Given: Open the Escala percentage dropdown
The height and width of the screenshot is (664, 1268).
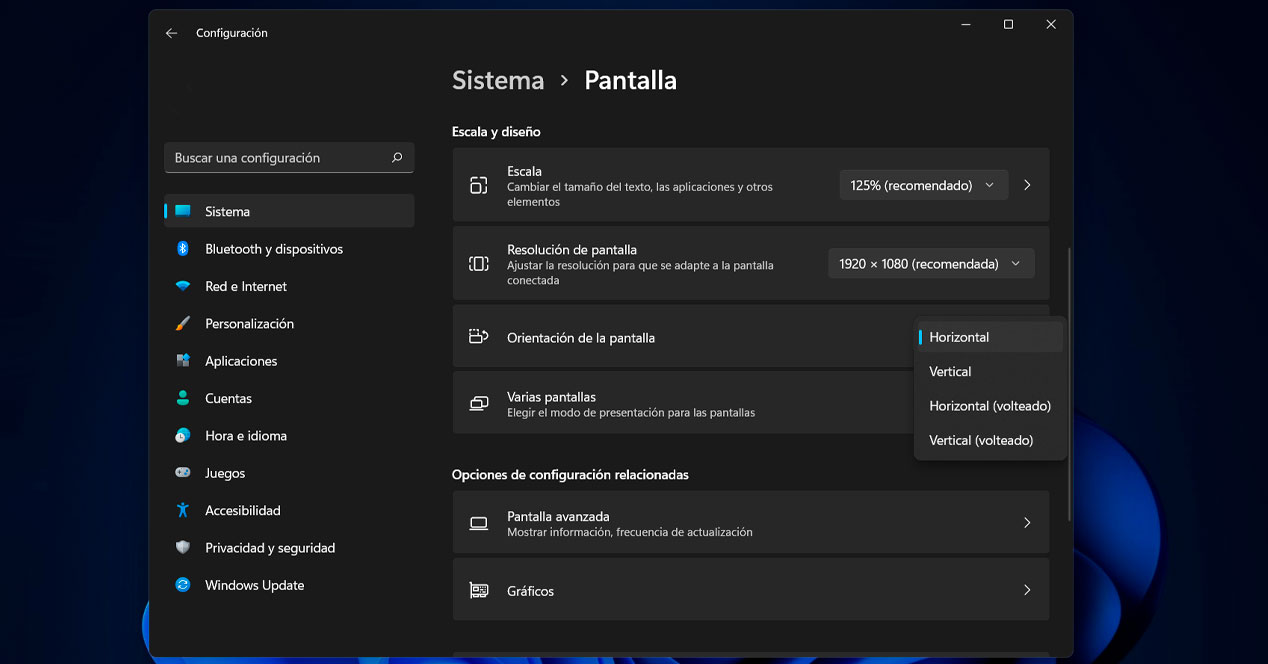Looking at the screenshot, I should (x=922, y=184).
